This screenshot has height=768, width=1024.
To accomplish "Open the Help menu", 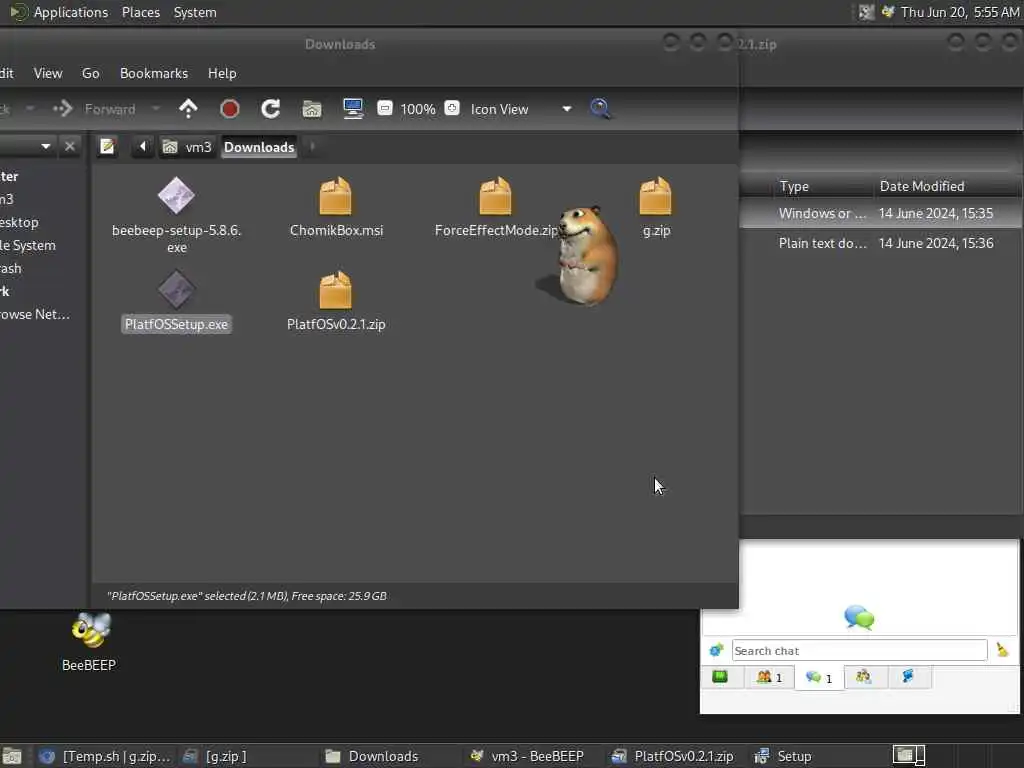I will (x=222, y=73).
